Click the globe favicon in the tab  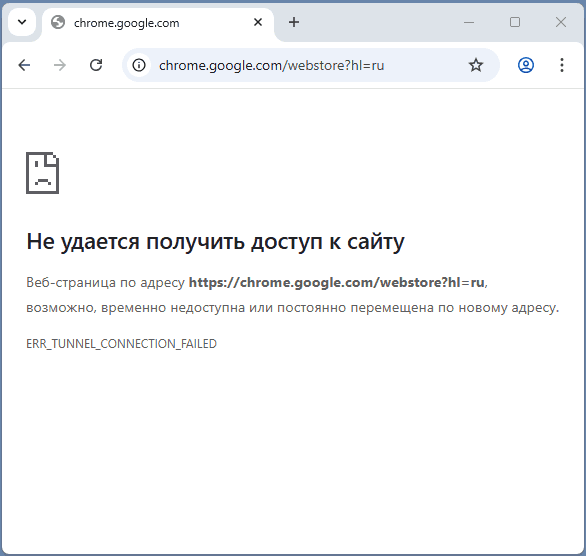[58, 22]
